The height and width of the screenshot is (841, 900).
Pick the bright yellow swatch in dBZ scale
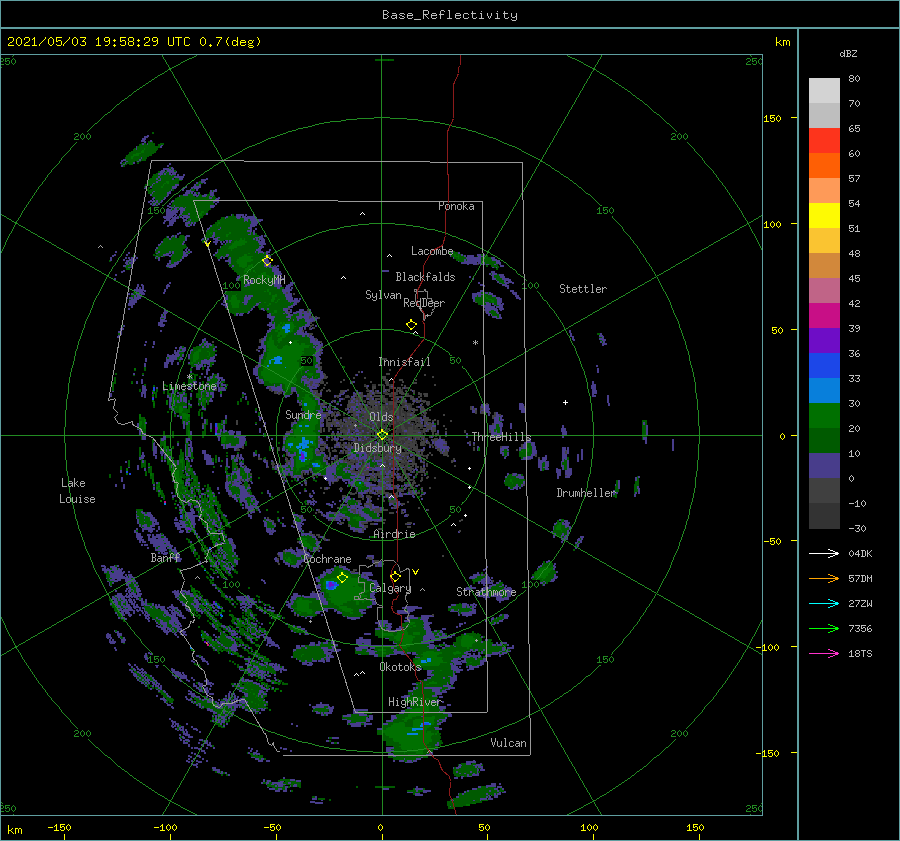click(824, 215)
